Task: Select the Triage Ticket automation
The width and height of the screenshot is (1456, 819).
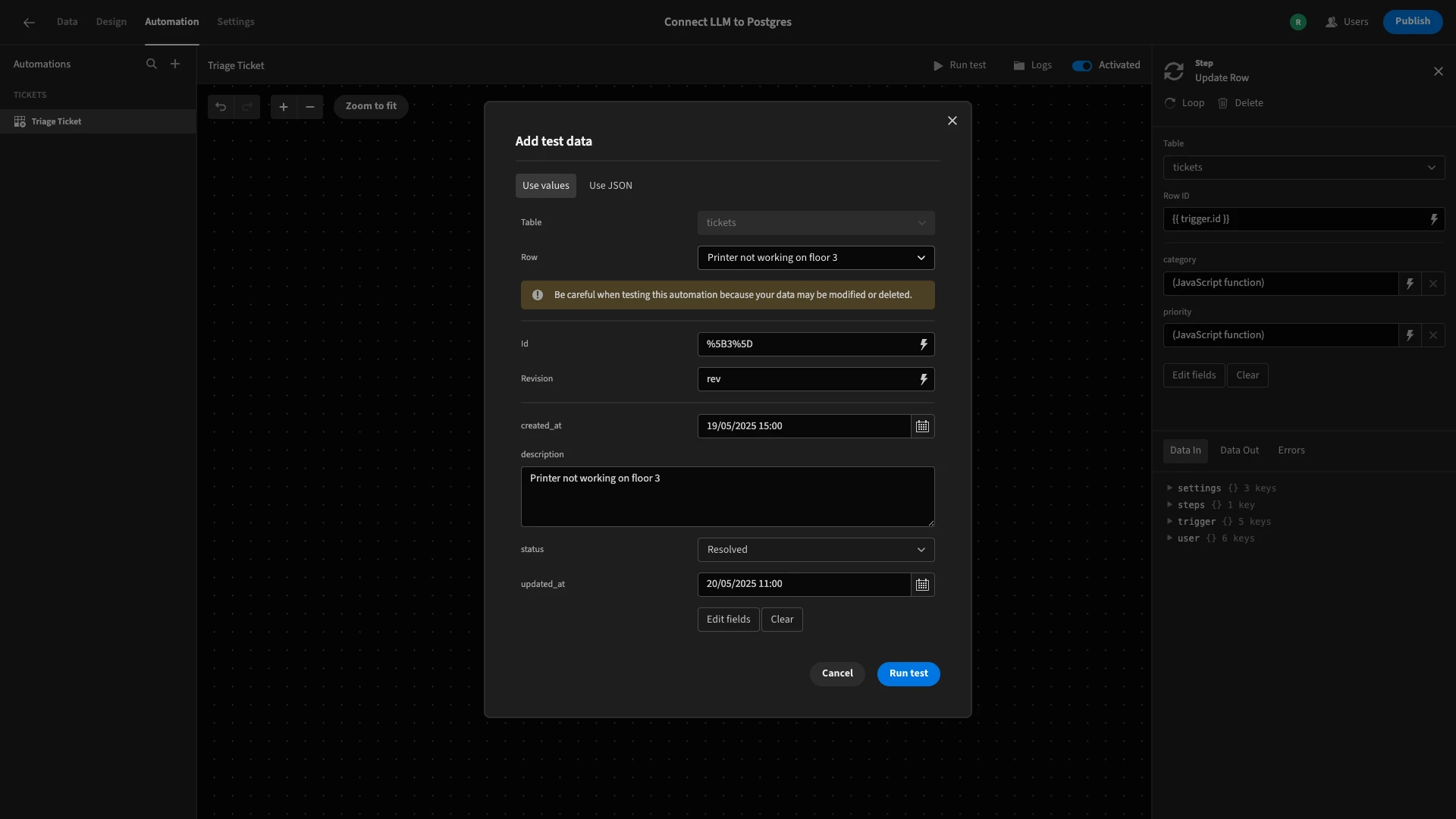Action: 98,121
